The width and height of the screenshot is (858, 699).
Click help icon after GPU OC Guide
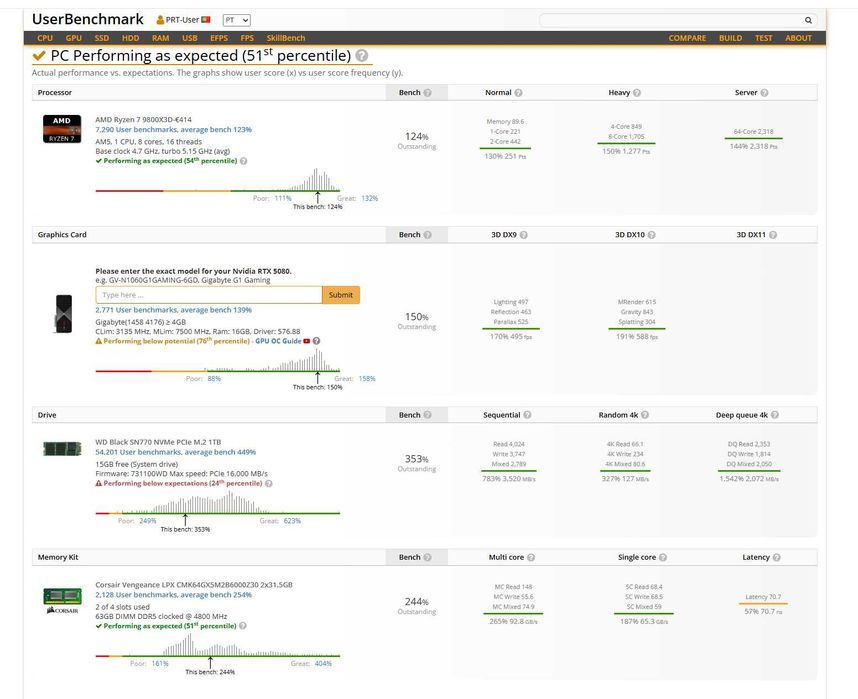pyautogui.click(x=316, y=341)
